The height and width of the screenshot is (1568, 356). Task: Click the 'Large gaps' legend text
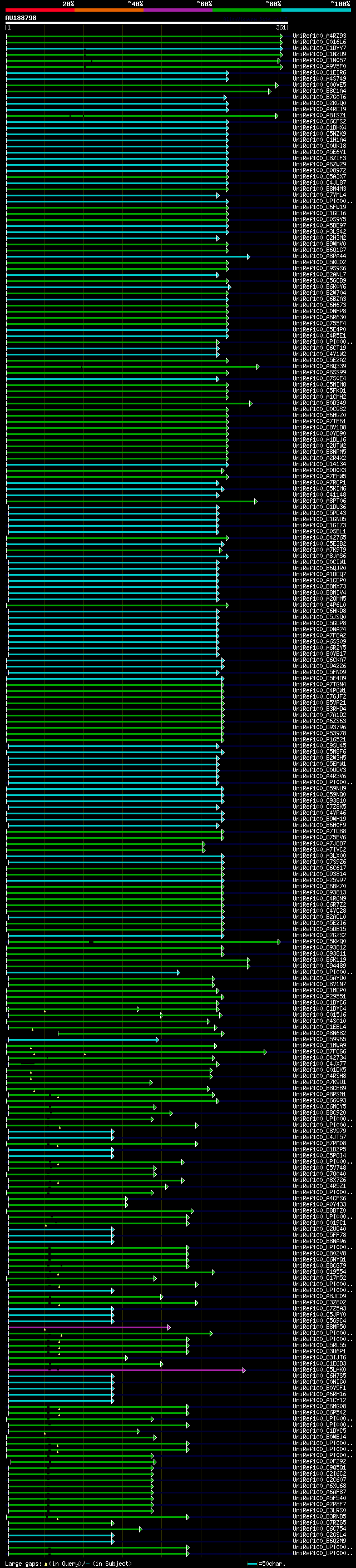pyautogui.click(x=23, y=1564)
